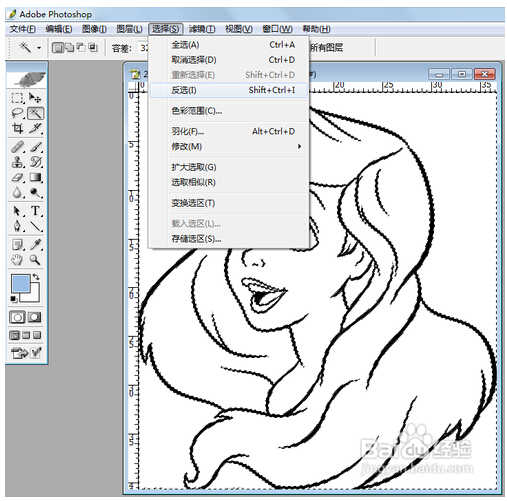Open the 窗口(W) menu

[277, 29]
